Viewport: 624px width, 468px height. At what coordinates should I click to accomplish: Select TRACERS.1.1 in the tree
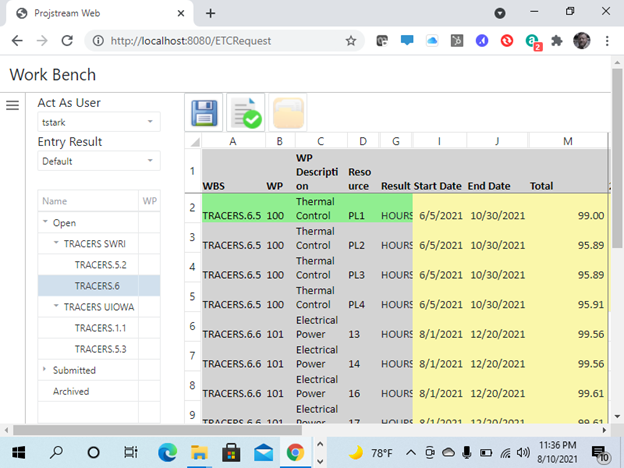pyautogui.click(x=100, y=328)
